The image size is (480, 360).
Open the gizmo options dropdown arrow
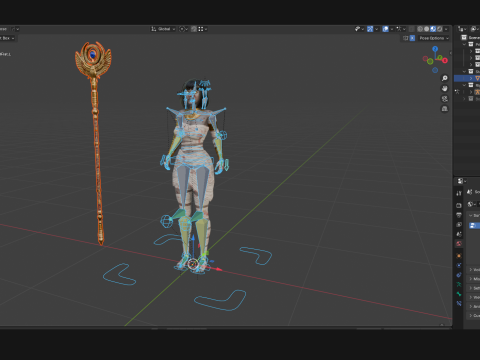click(377, 29)
